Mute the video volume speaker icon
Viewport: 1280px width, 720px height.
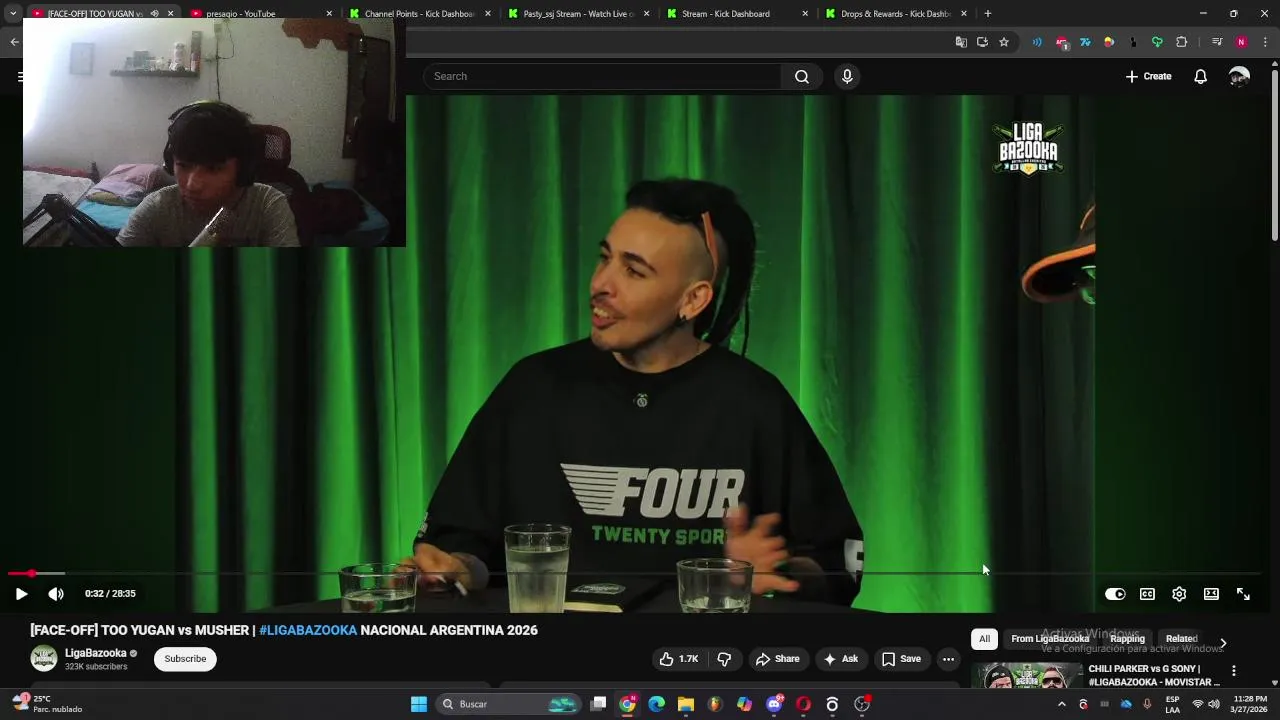[x=56, y=594]
